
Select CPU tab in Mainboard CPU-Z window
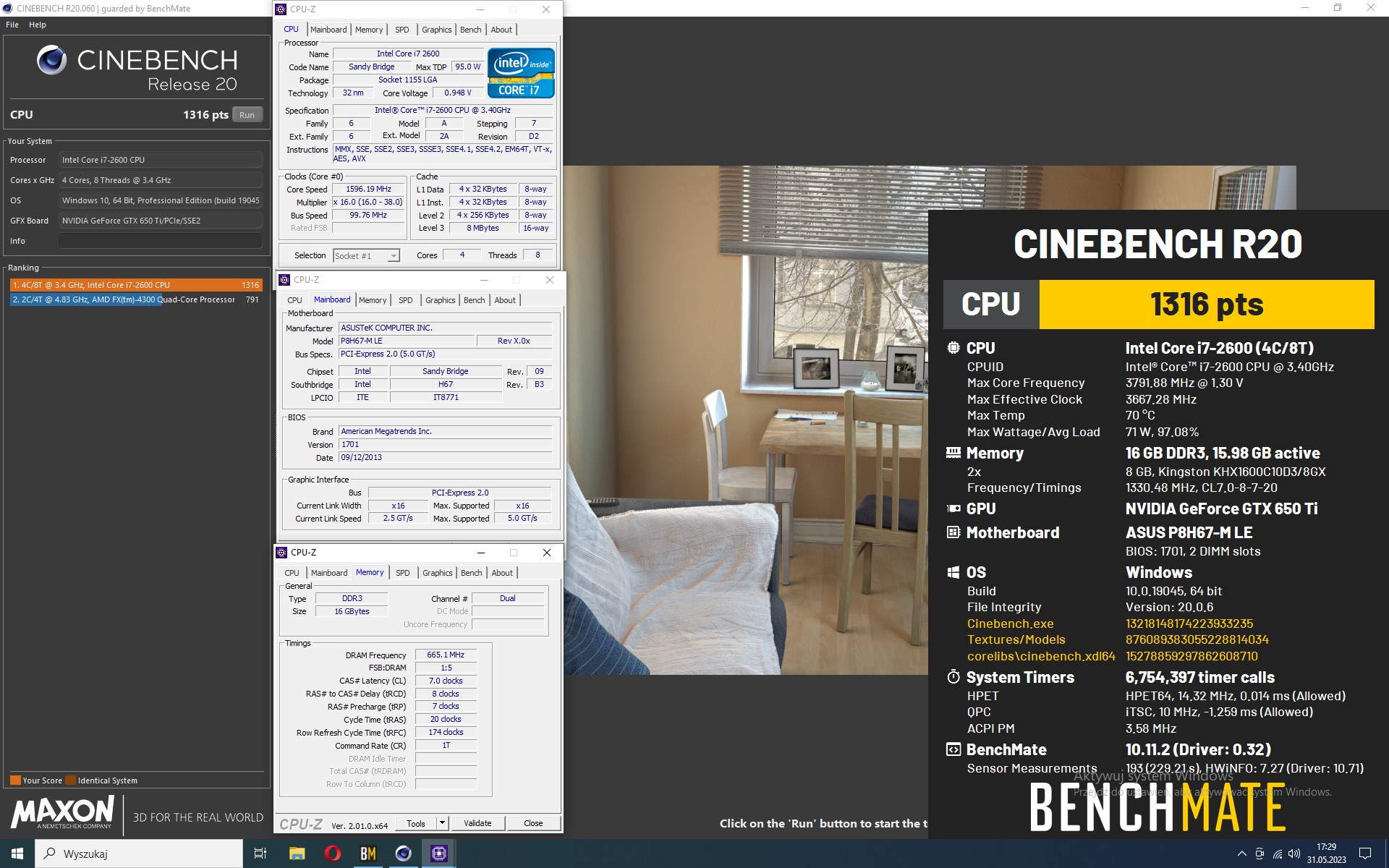point(294,300)
